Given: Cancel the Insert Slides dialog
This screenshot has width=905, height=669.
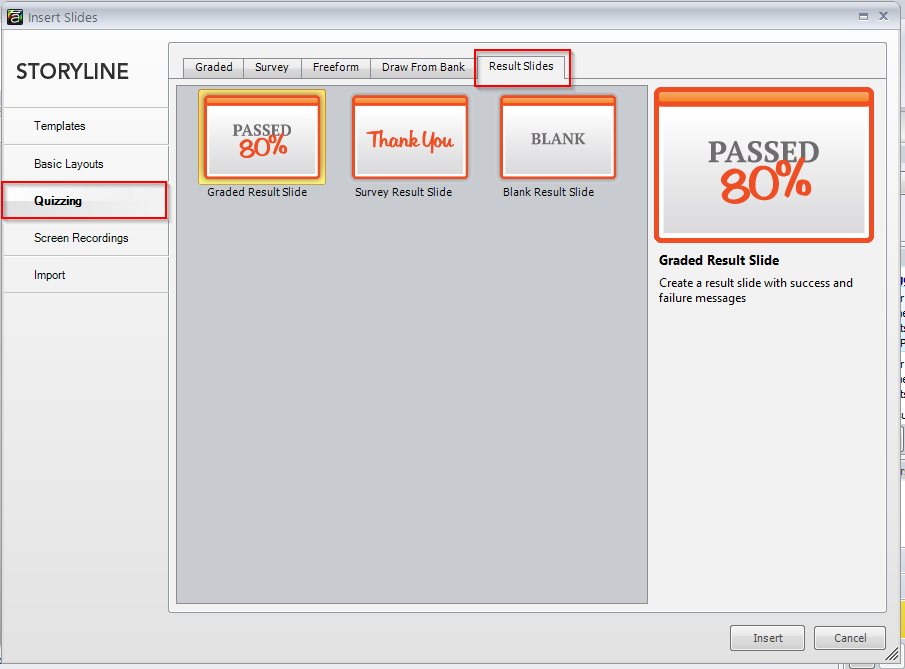Looking at the screenshot, I should click(x=849, y=638).
